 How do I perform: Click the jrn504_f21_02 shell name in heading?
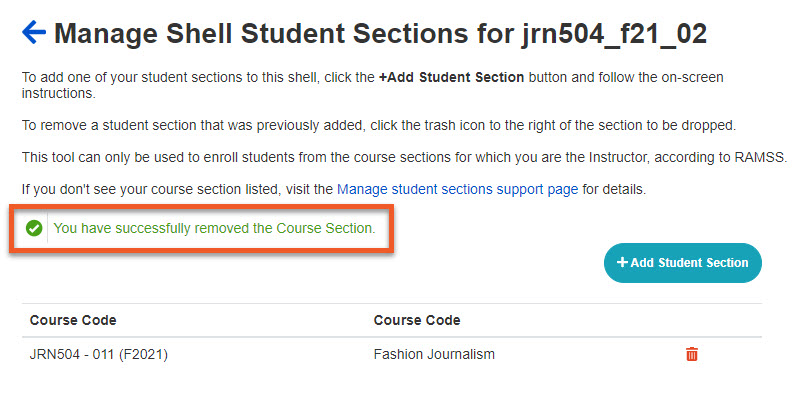[614, 34]
